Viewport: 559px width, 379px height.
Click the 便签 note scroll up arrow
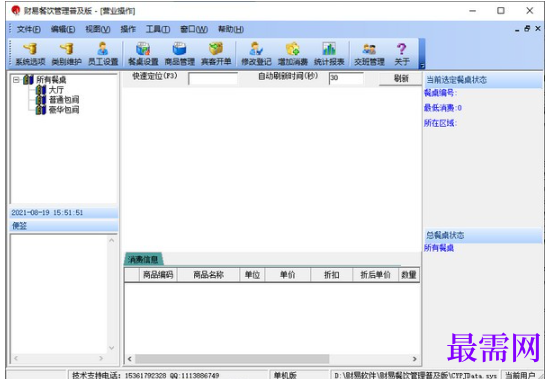(112, 240)
